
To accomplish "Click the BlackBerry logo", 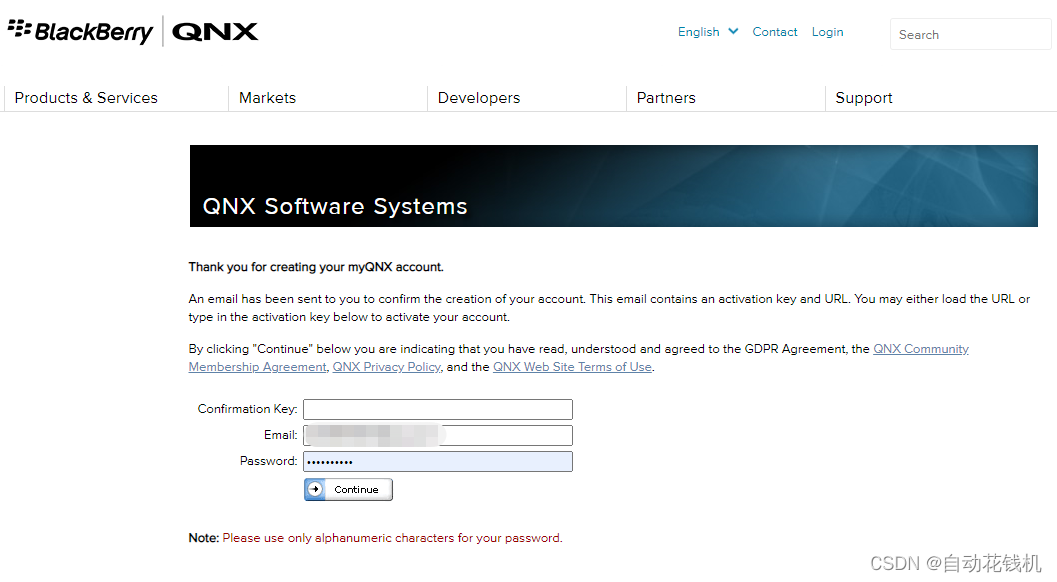I will tap(80, 31).
